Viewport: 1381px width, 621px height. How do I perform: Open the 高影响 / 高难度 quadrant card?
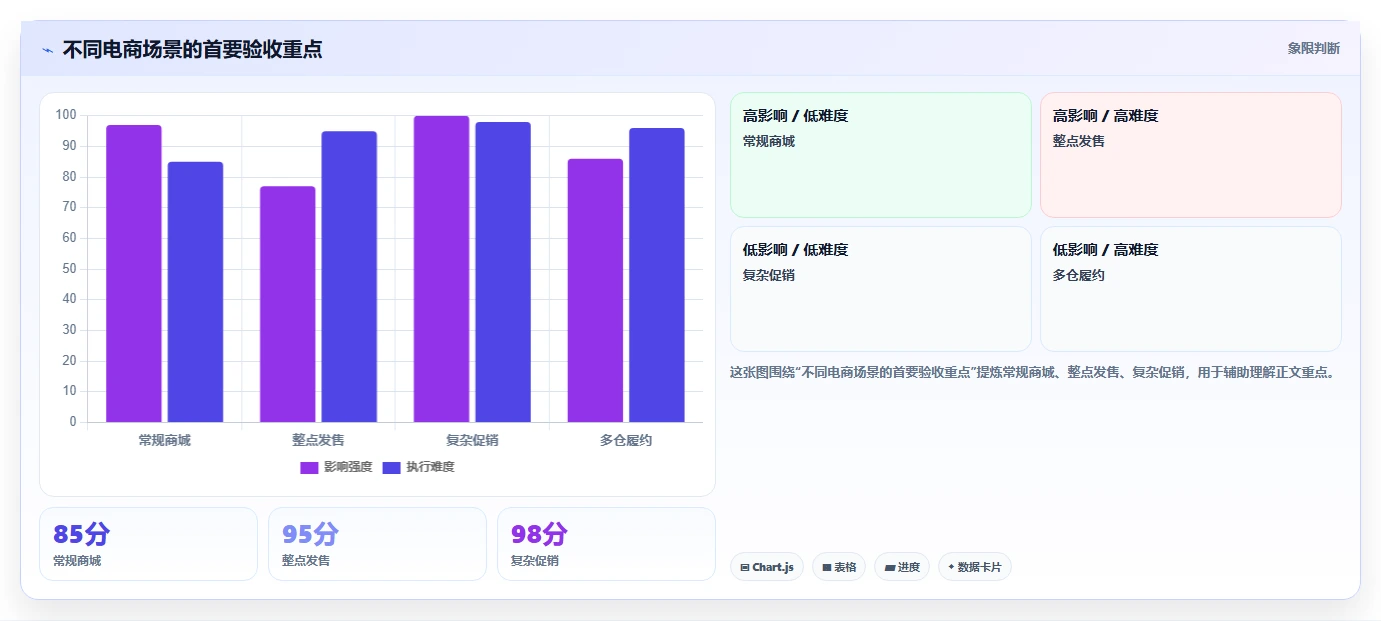pyautogui.click(x=1191, y=155)
